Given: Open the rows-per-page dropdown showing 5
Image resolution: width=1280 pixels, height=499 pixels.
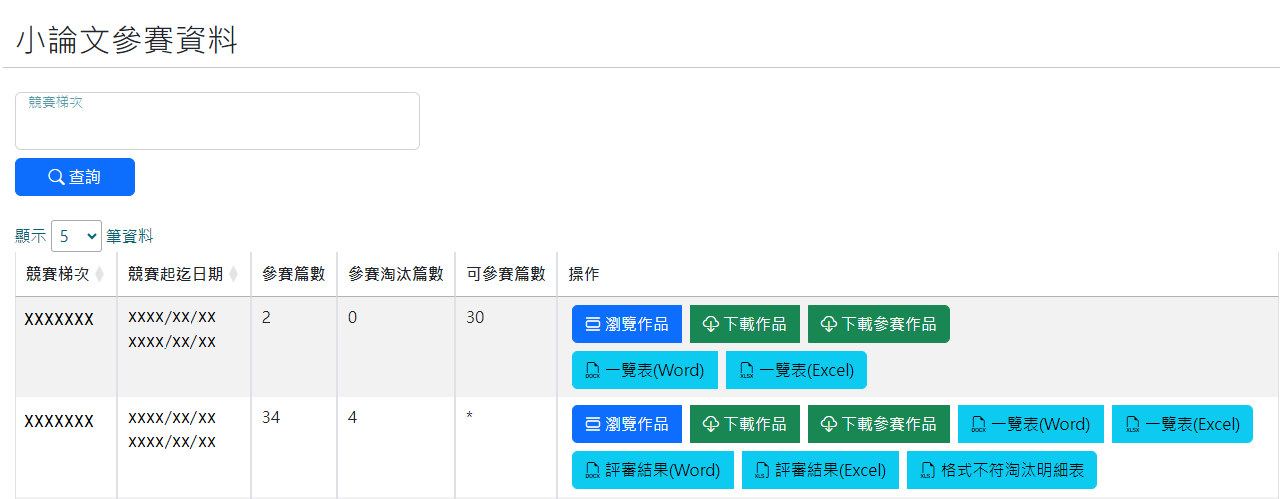Looking at the screenshot, I should point(76,236).
